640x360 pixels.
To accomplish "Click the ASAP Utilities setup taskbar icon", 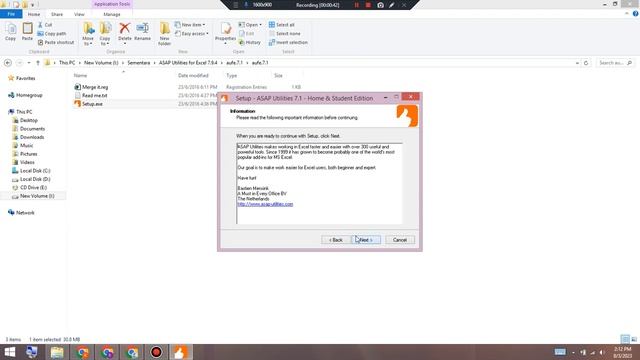I will coord(180,352).
